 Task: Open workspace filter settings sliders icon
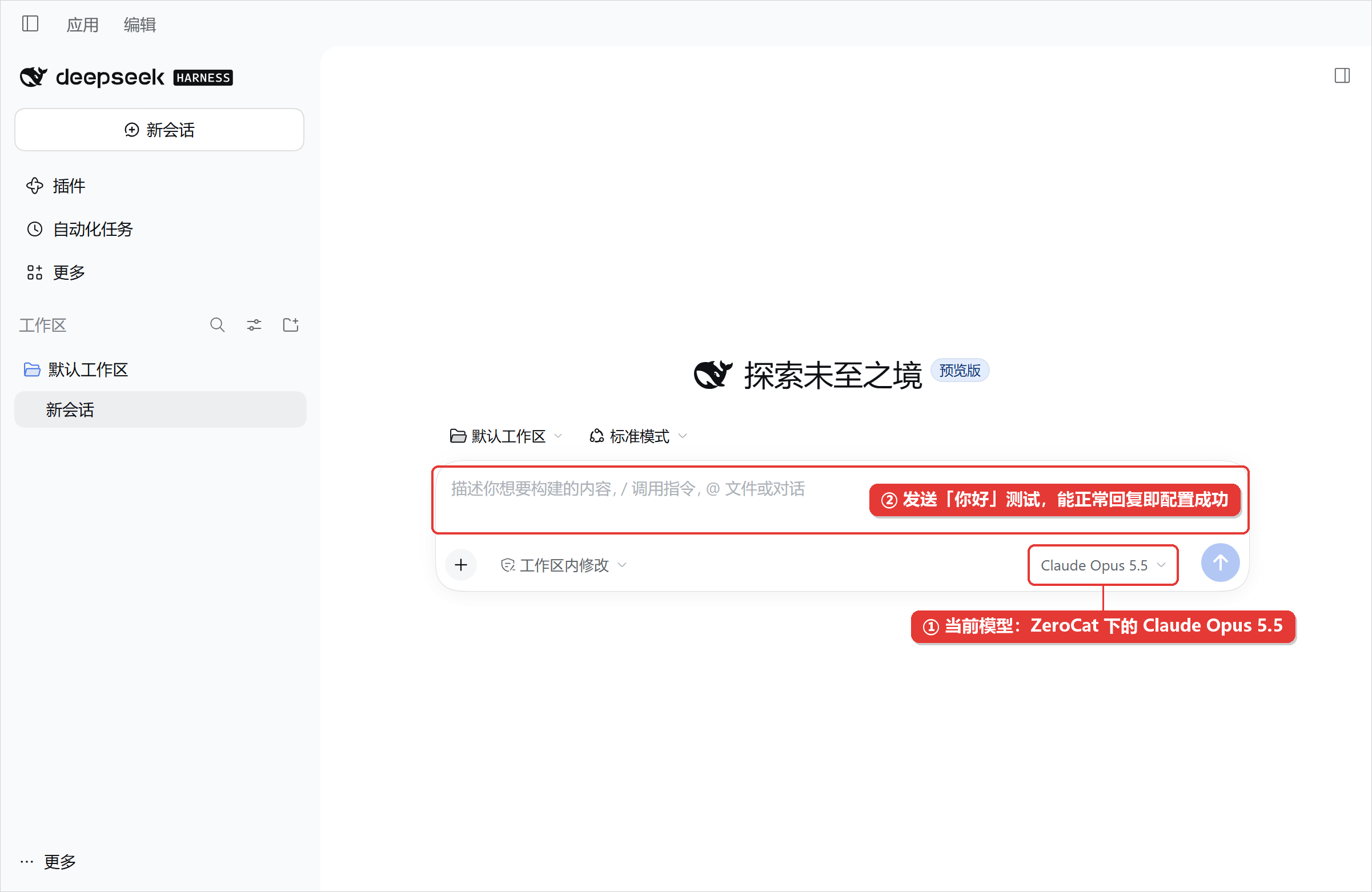254,325
